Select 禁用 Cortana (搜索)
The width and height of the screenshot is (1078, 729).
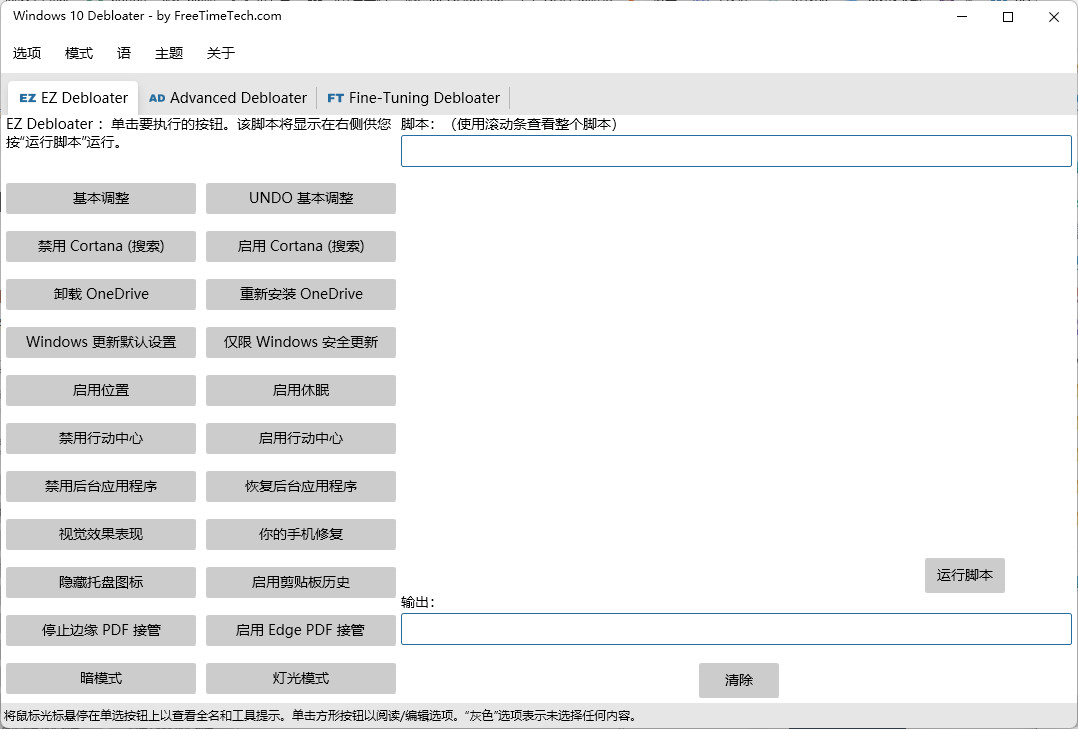[x=101, y=246]
